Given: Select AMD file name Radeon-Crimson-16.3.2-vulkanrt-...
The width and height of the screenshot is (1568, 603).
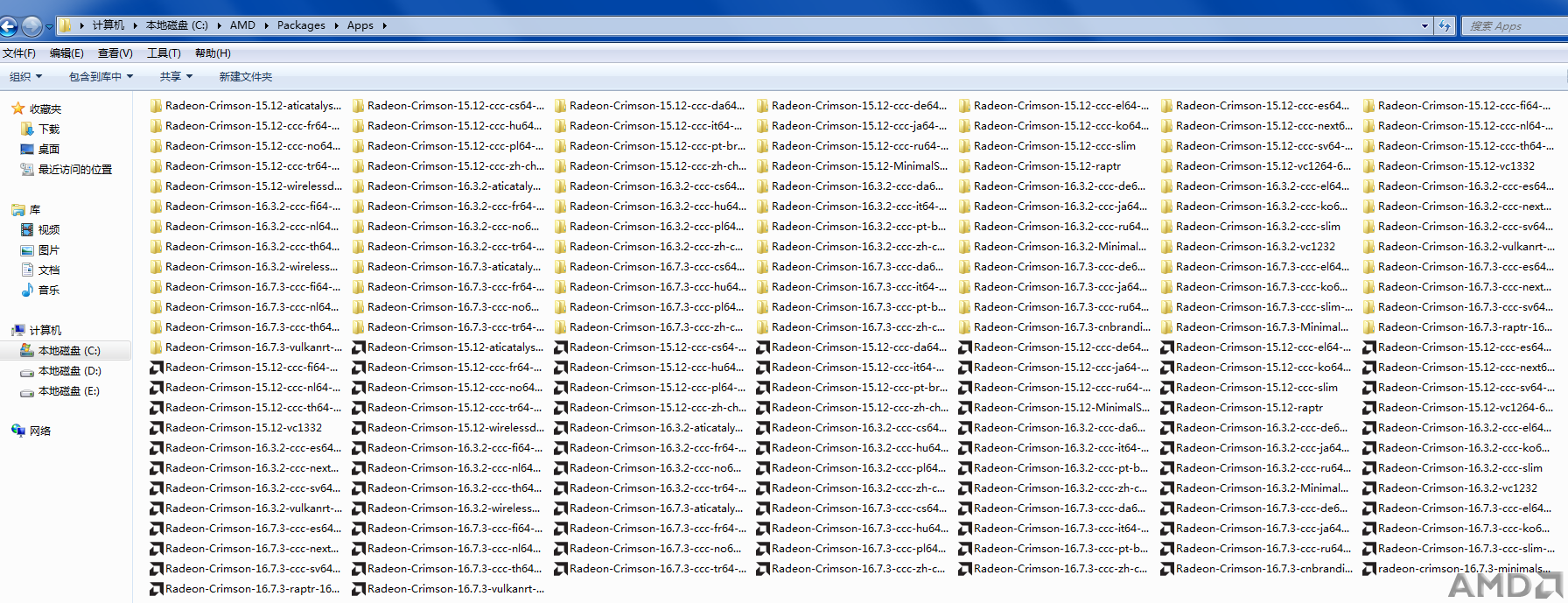Looking at the screenshot, I should (x=253, y=508).
